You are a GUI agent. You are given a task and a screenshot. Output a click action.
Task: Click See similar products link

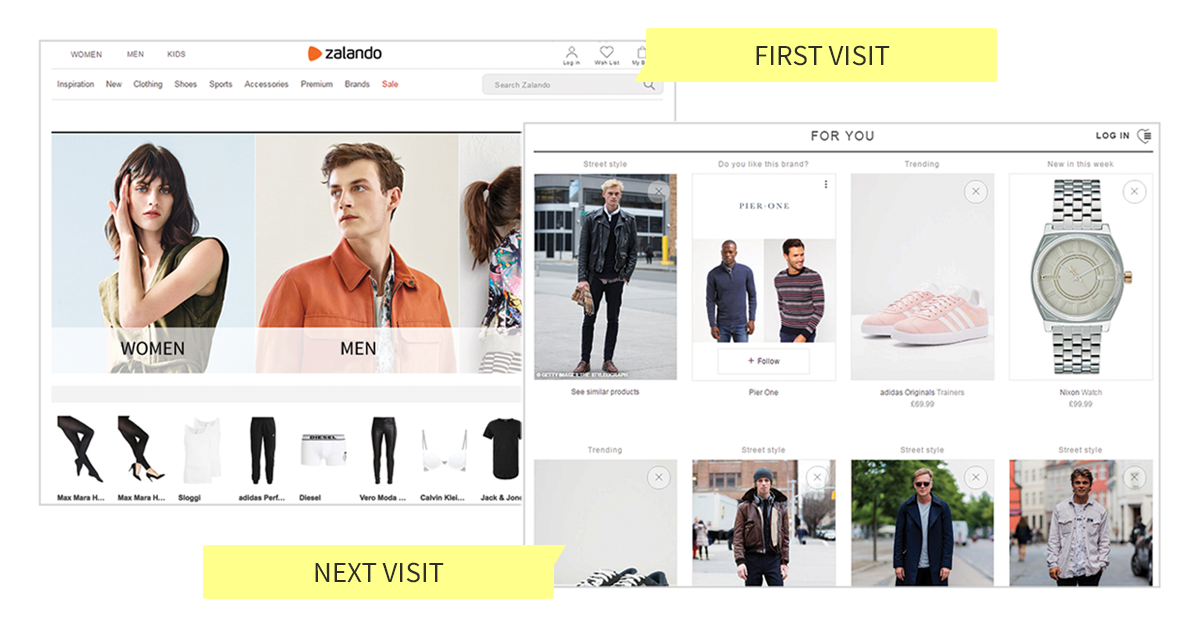coord(605,392)
